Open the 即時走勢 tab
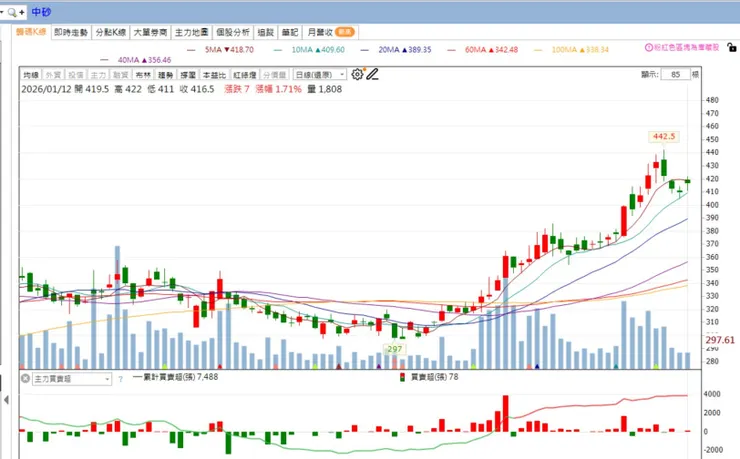 71,32
